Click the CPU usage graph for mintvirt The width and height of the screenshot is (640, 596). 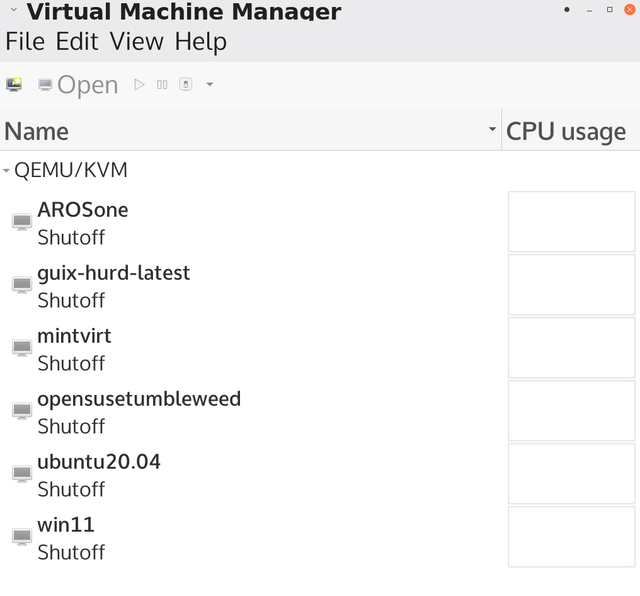pos(571,347)
